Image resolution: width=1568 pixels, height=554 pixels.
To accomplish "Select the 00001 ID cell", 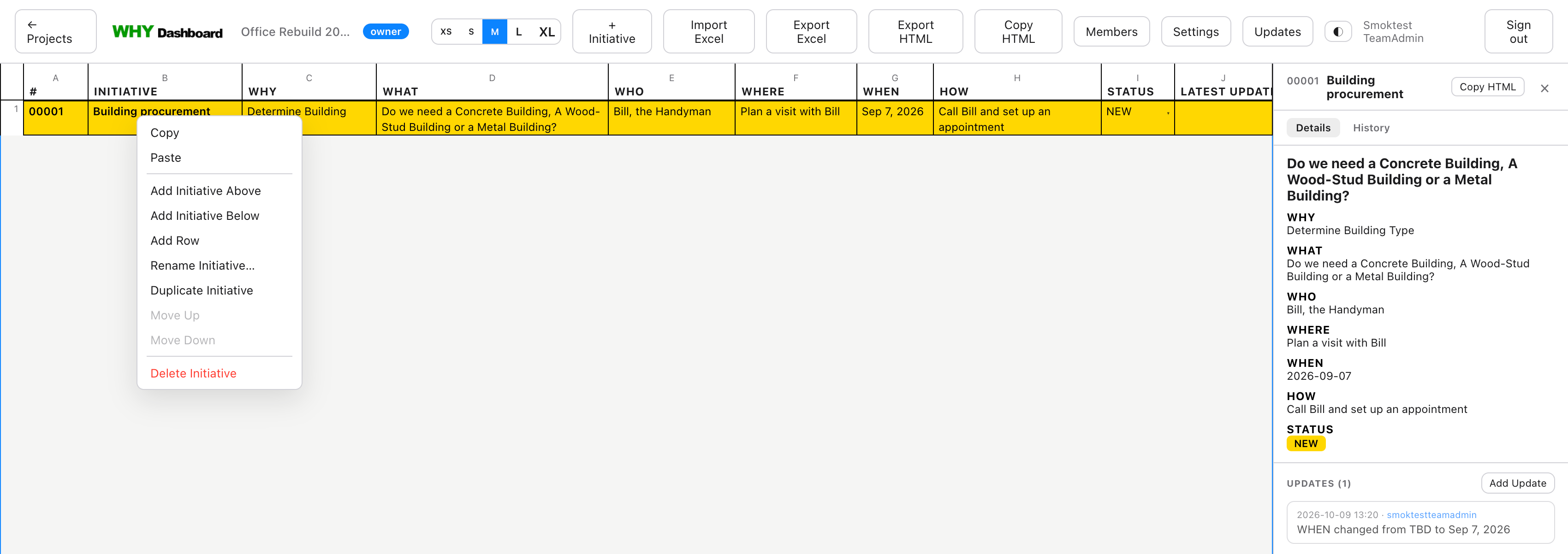I will point(55,118).
